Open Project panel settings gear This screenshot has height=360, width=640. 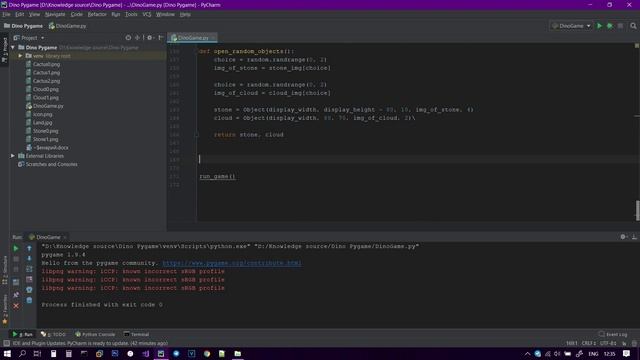(150, 38)
